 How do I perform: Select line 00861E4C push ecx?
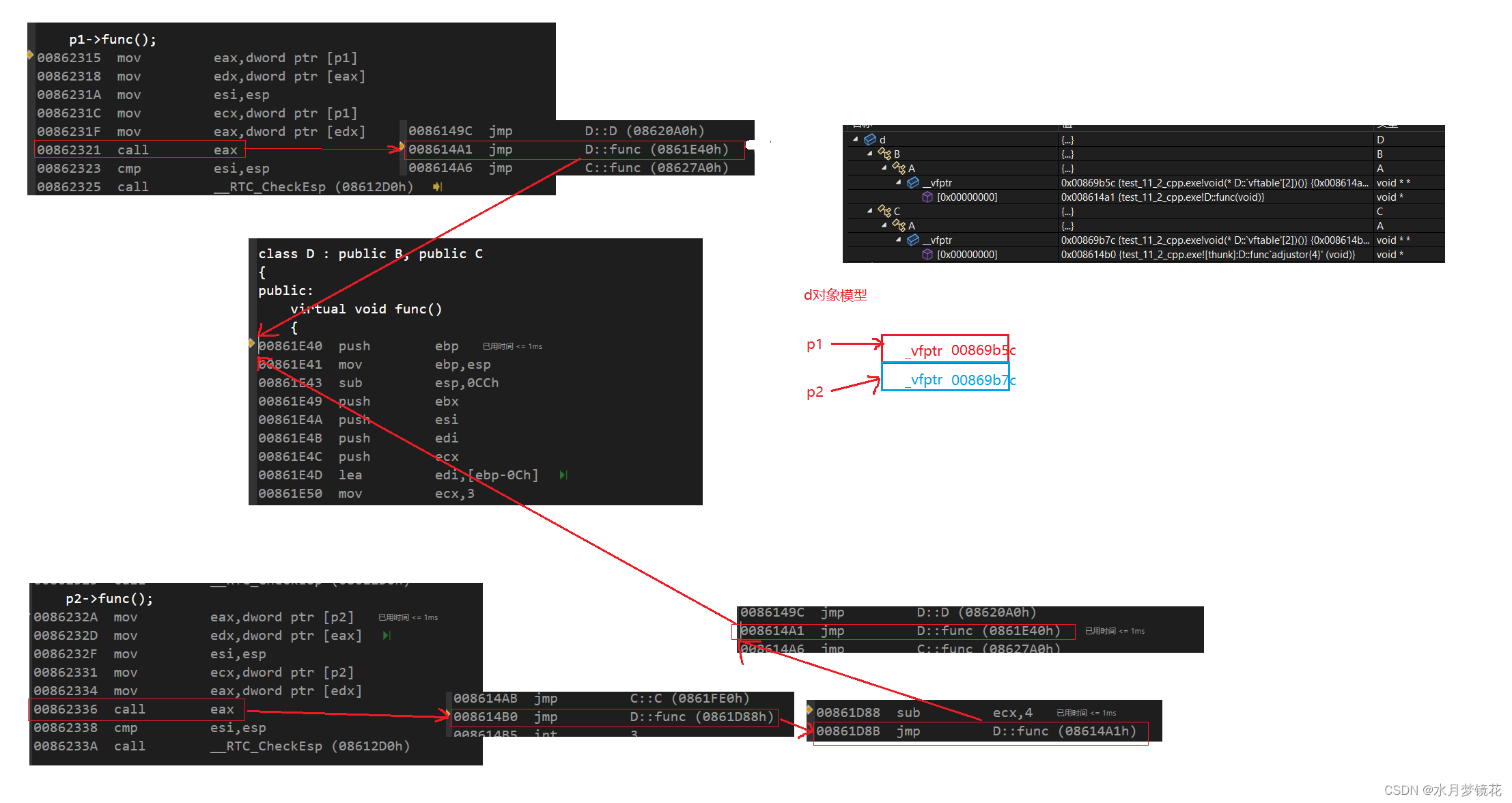pos(359,457)
